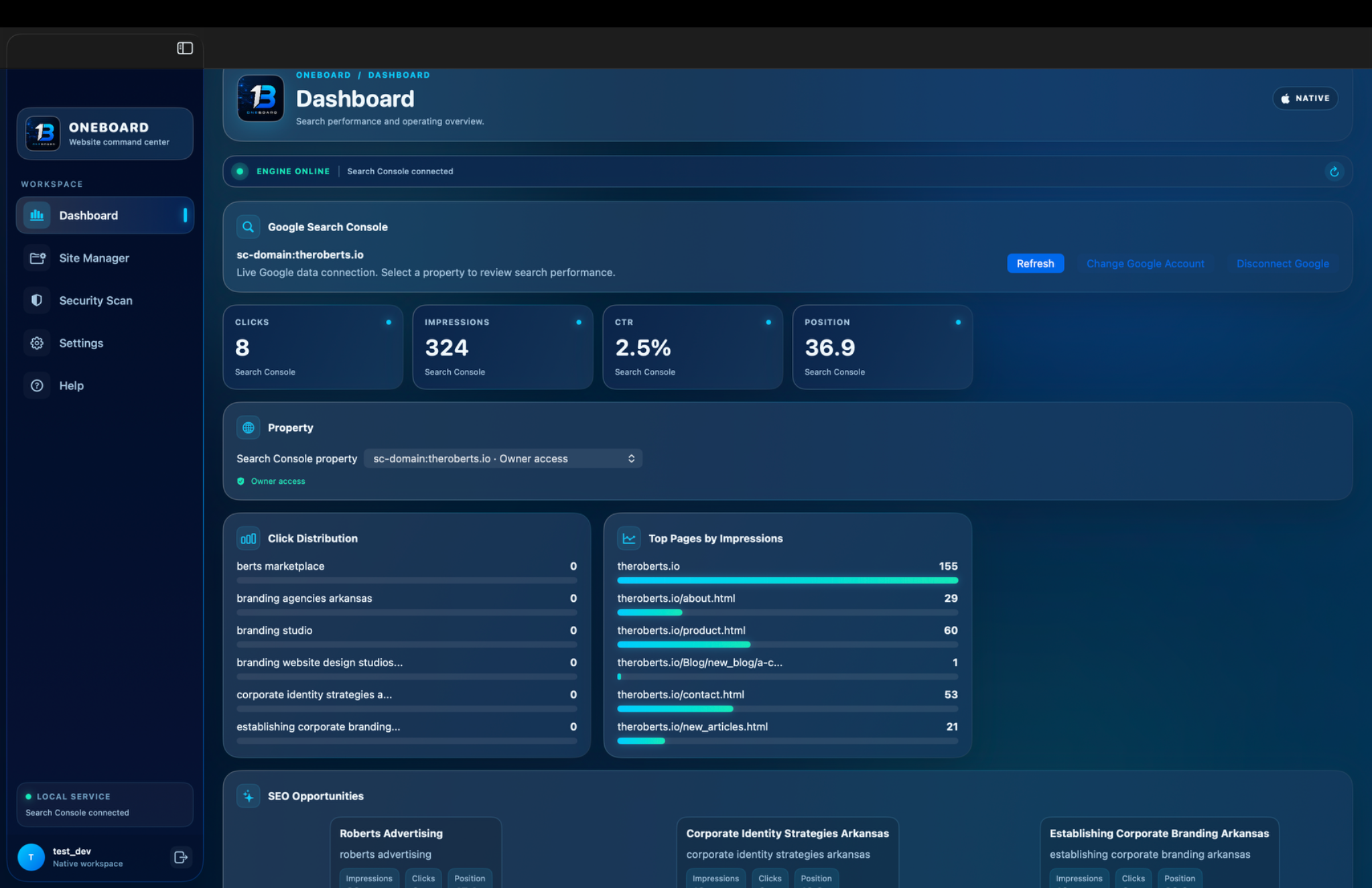Click the Site Manager folder icon
The height and width of the screenshot is (888, 1372).
[37, 258]
